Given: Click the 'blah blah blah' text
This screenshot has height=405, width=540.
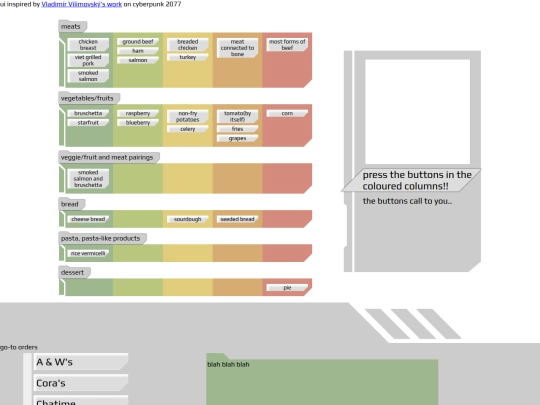Looking at the screenshot, I should click(x=228, y=364).
